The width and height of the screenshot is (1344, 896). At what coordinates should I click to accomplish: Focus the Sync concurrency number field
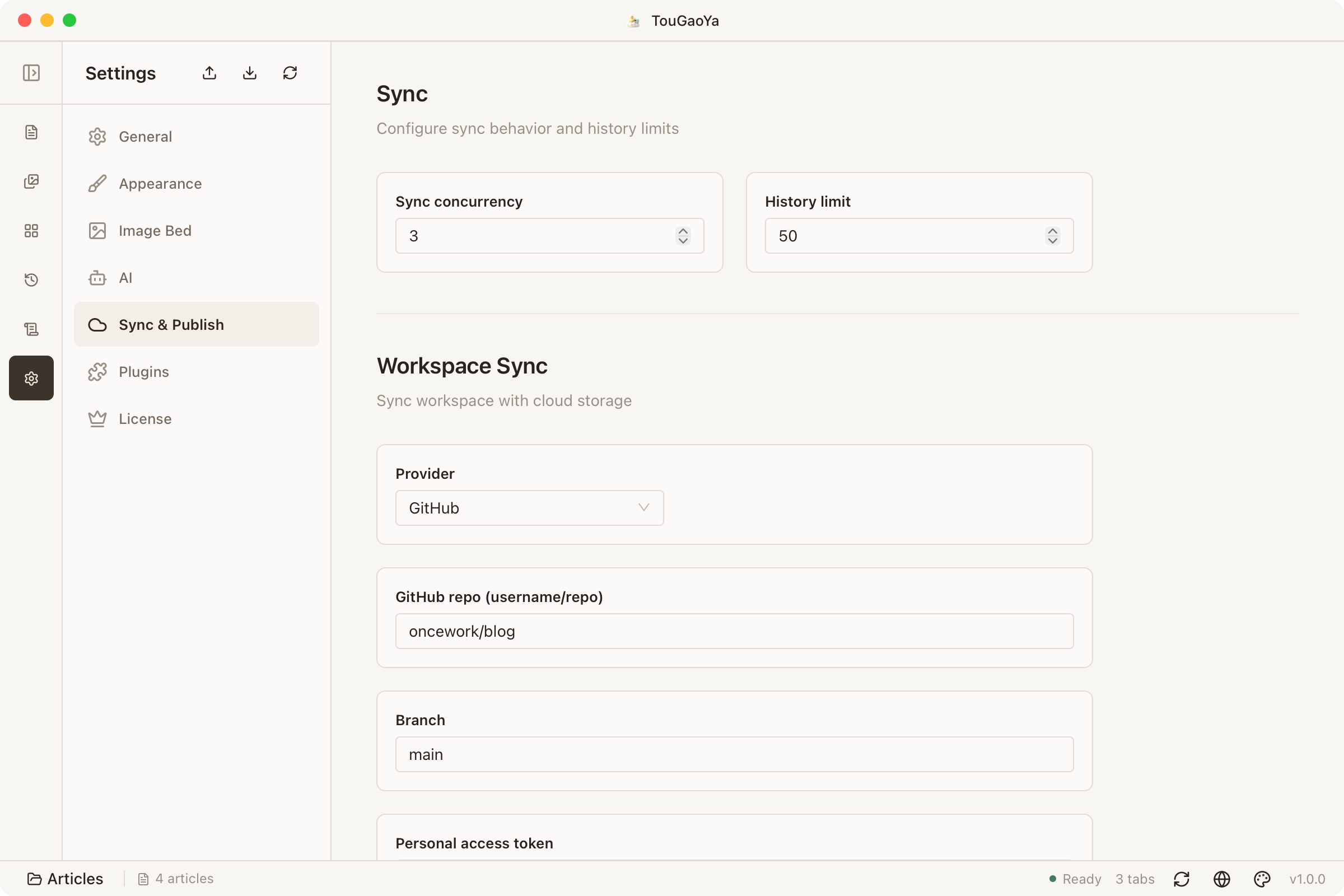click(x=550, y=236)
